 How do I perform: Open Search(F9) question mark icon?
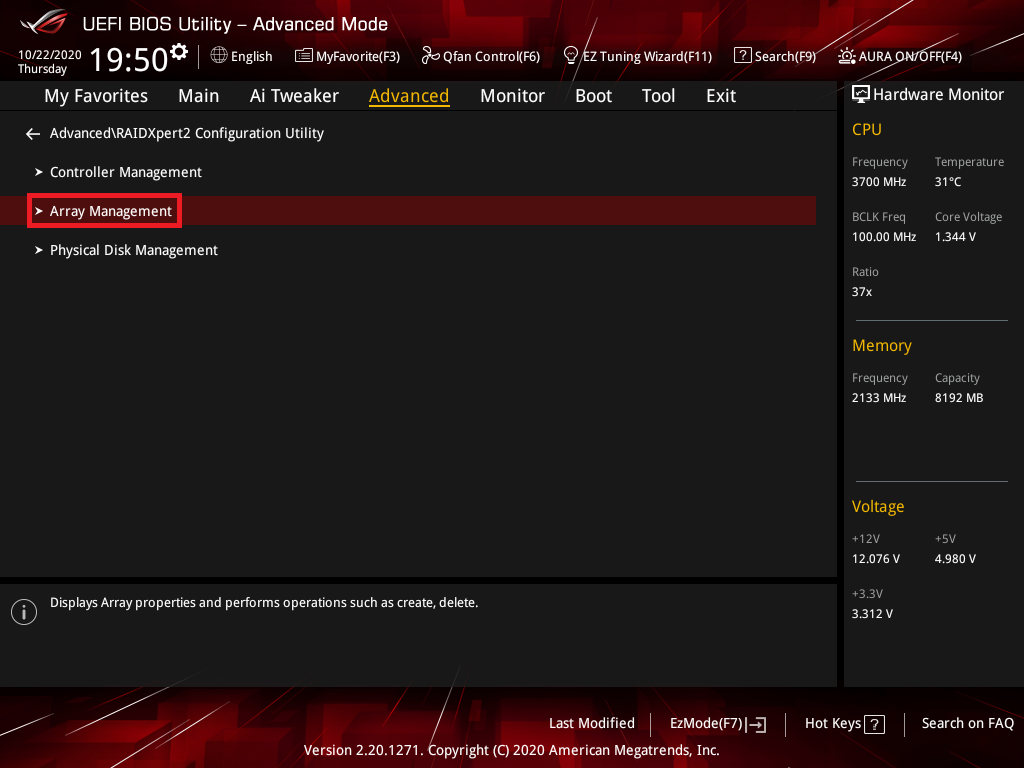pyautogui.click(x=742, y=56)
